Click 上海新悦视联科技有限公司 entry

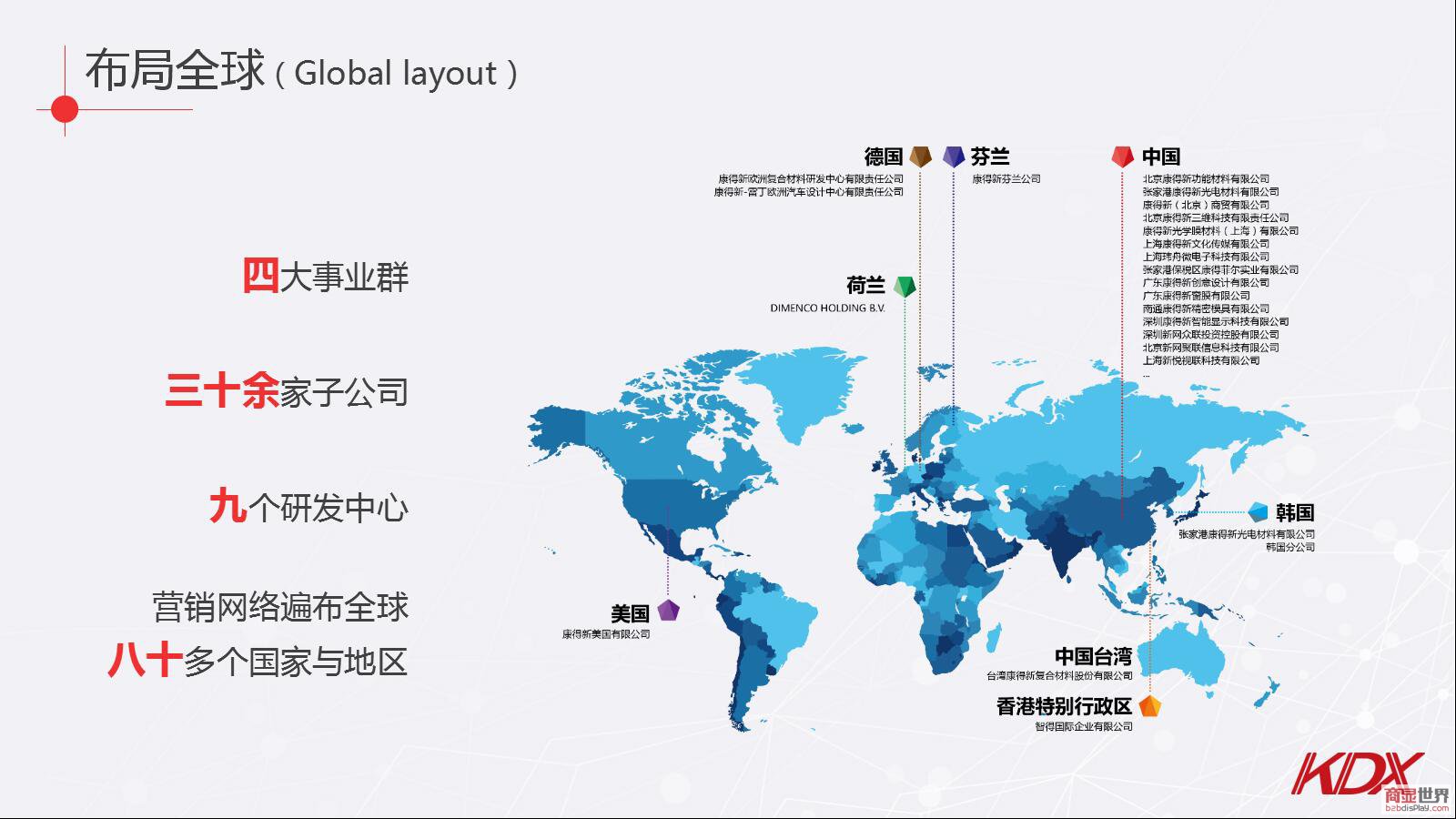click(1201, 360)
